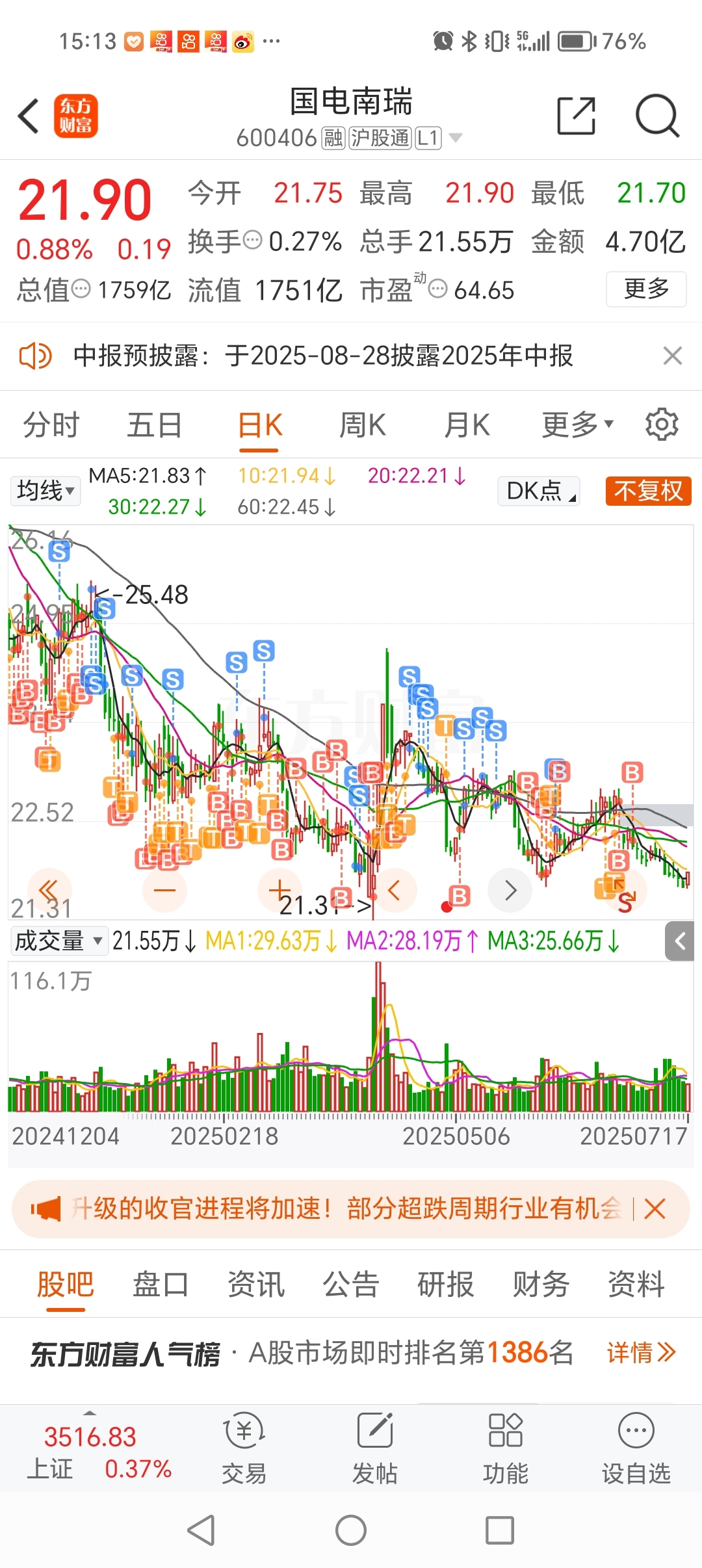
Task: Open the share icon in the header
Action: (x=576, y=116)
